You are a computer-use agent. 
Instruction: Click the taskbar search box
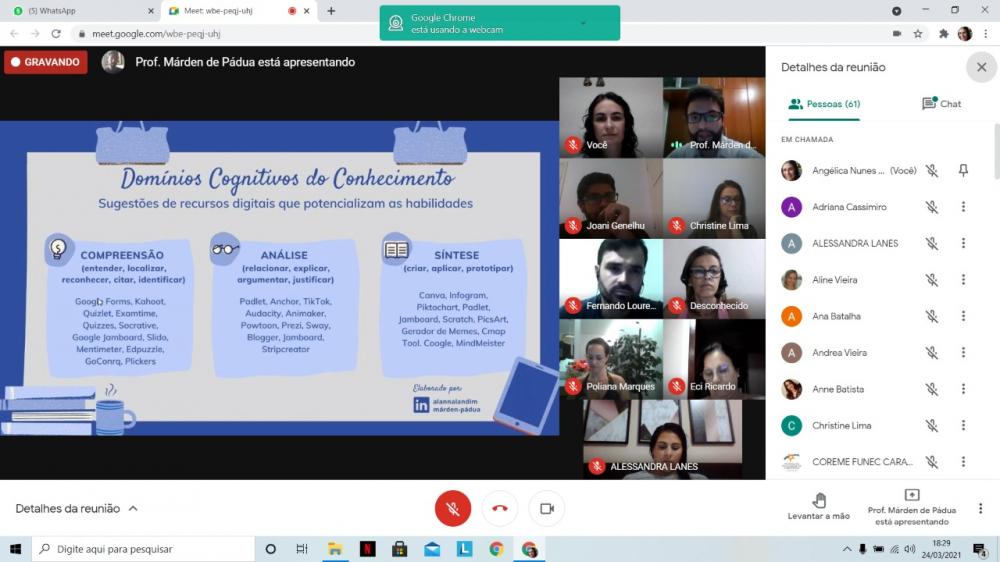(x=143, y=549)
